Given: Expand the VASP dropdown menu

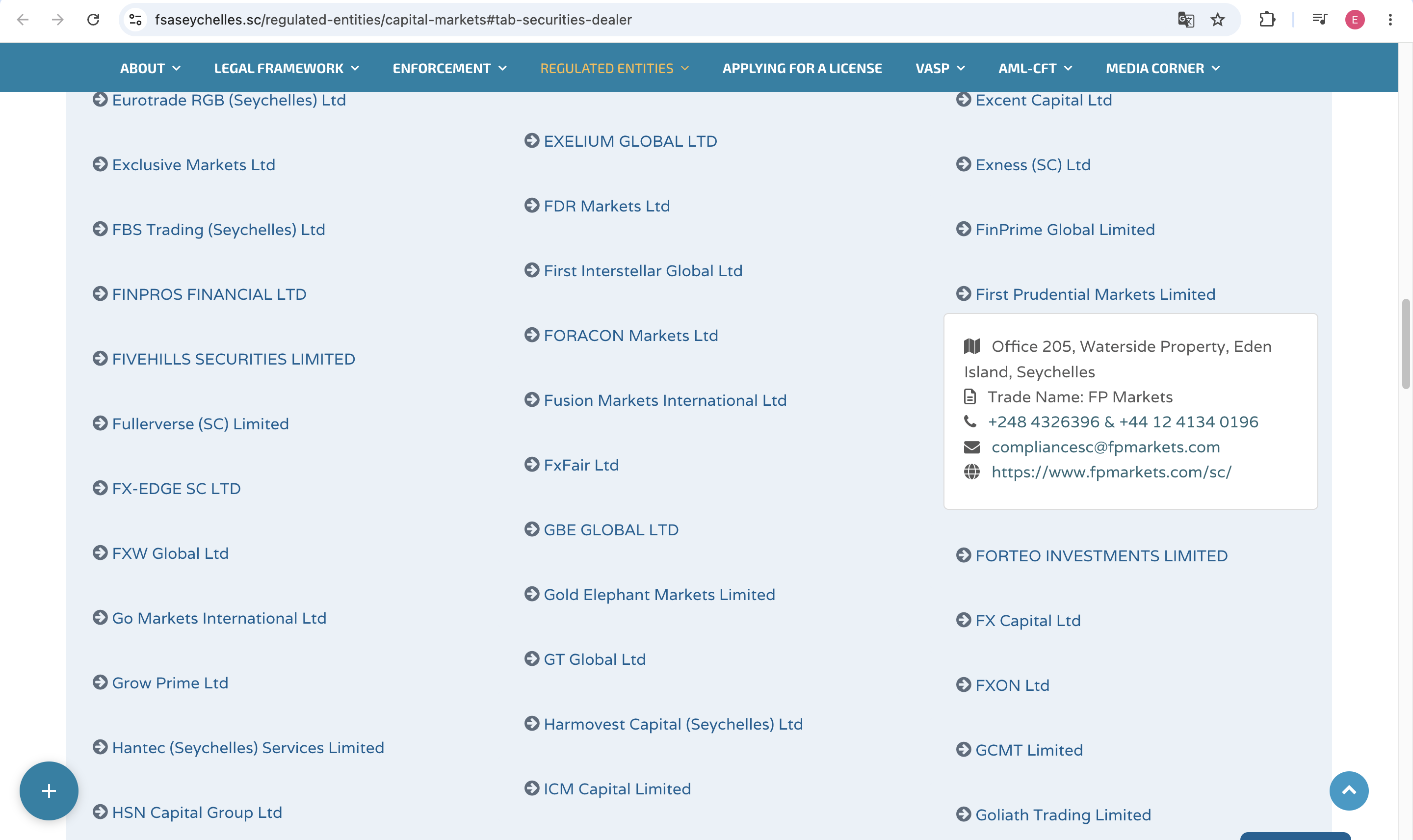Looking at the screenshot, I should (x=940, y=69).
